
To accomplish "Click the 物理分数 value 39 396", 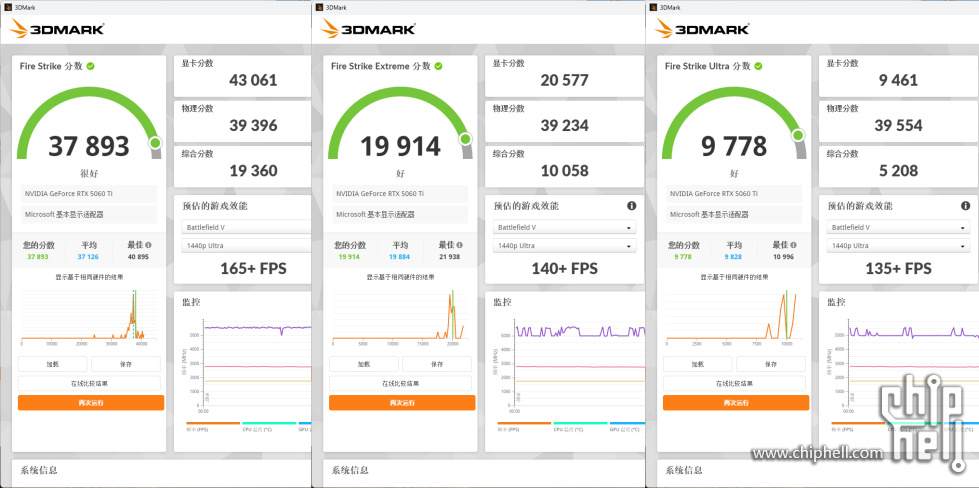I will 253,125.
